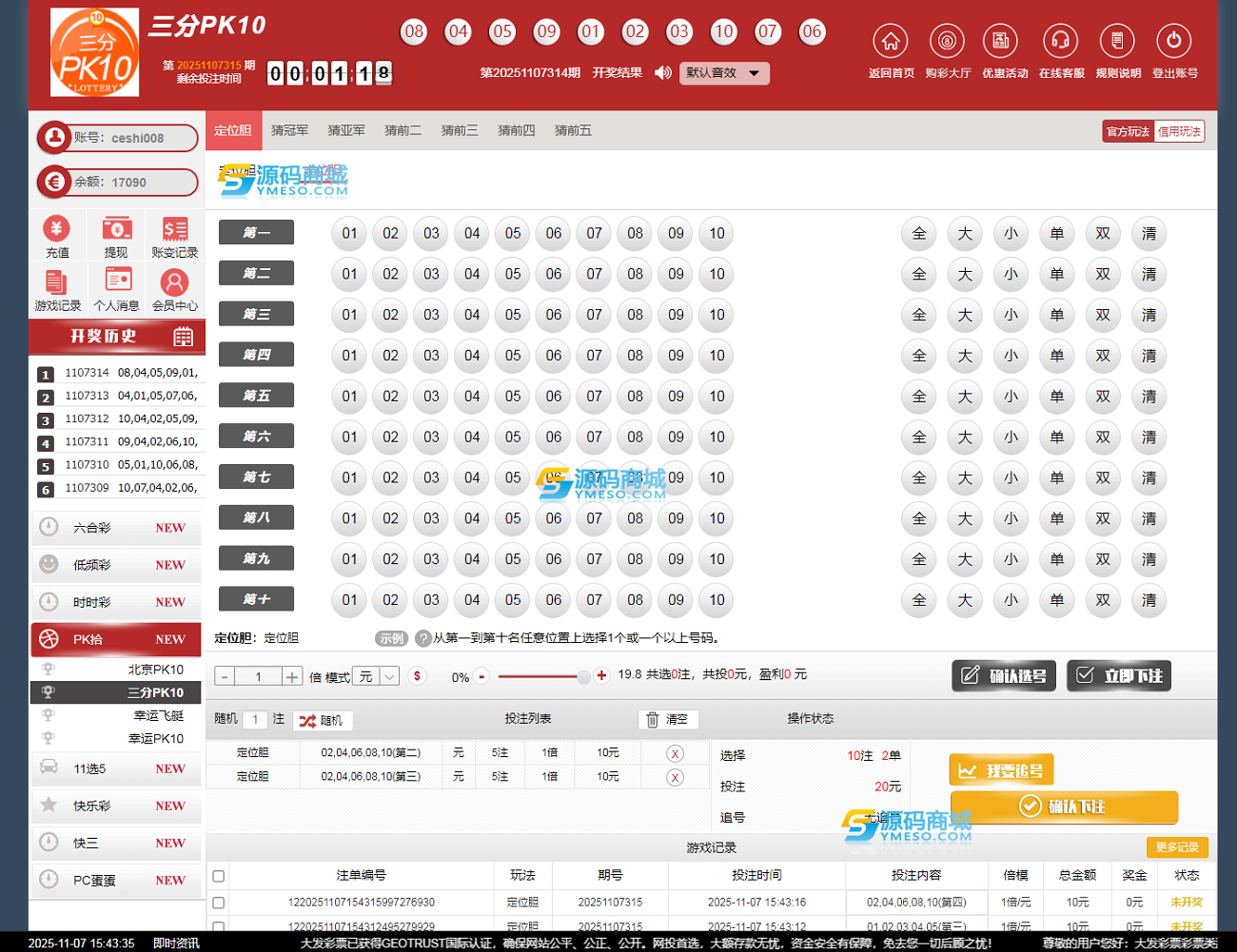This screenshot has height=952, width=1237.
Task: Open the 会员中心 member icon
Action: tap(174, 283)
